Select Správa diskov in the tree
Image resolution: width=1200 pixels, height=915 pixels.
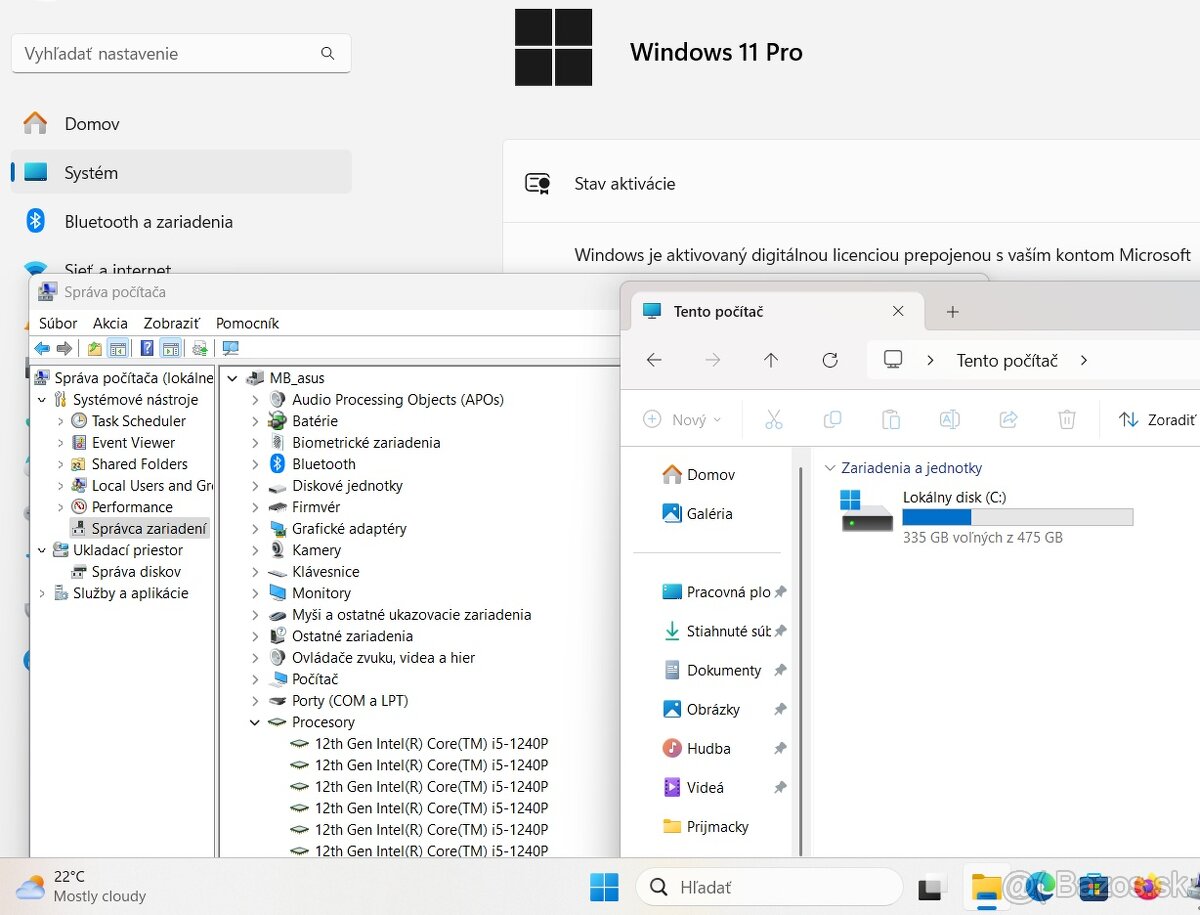click(x=136, y=572)
